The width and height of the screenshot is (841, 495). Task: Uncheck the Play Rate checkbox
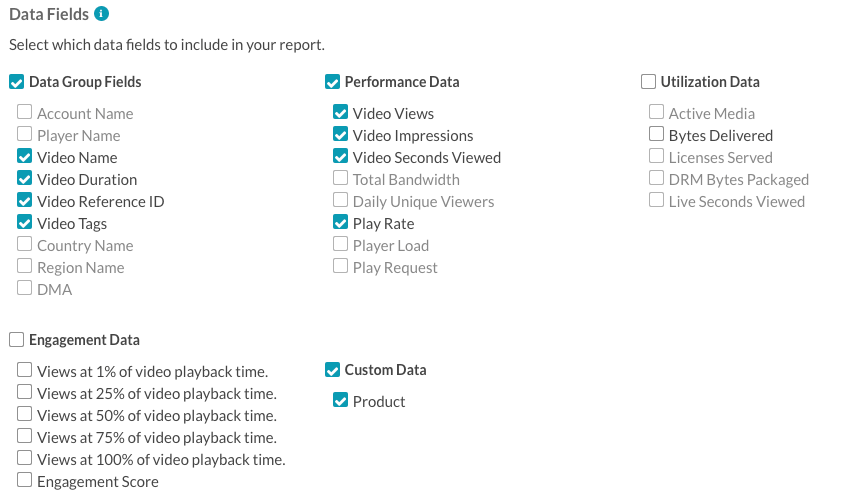click(340, 221)
